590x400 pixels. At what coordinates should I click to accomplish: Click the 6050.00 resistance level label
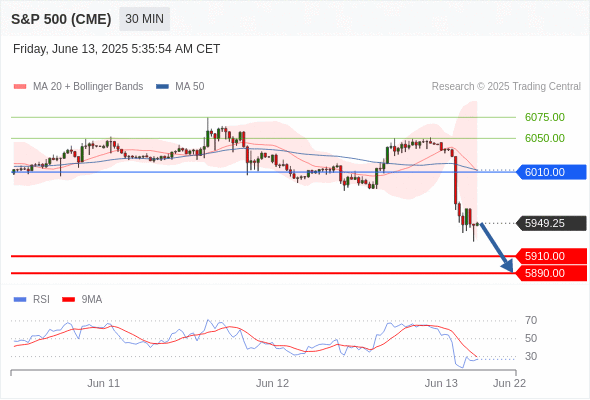(x=544, y=138)
